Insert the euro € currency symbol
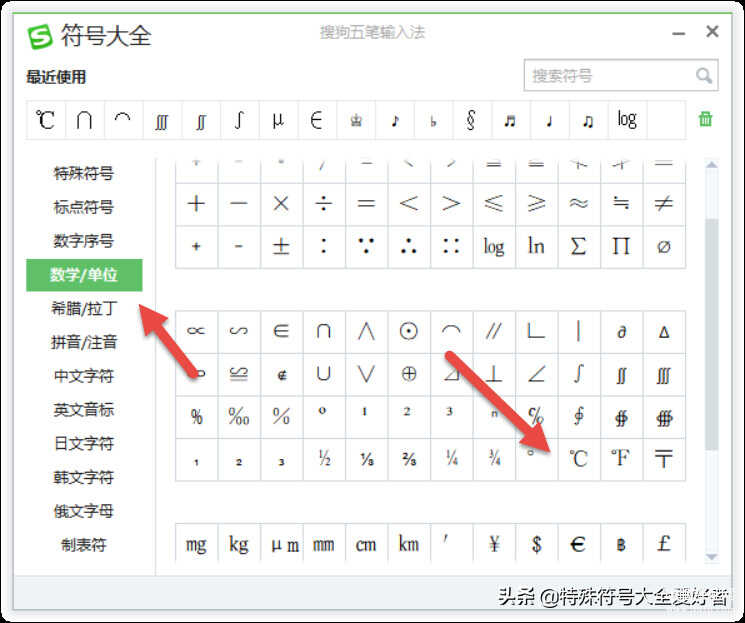745x623 pixels. coord(579,544)
